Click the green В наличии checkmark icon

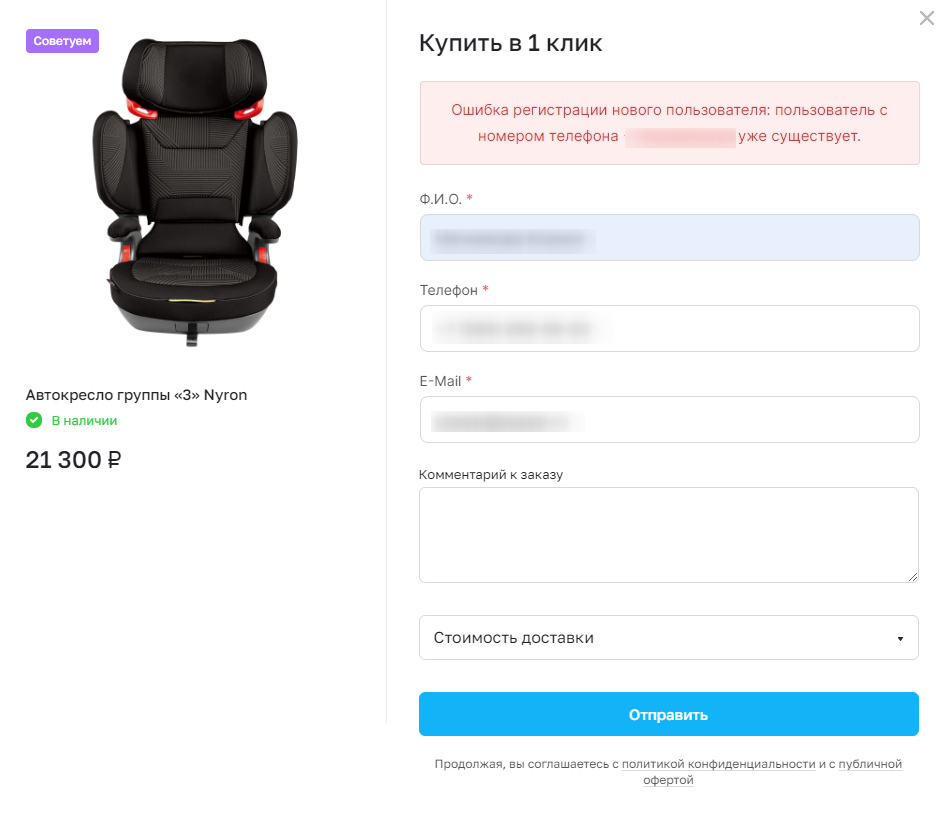(34, 420)
